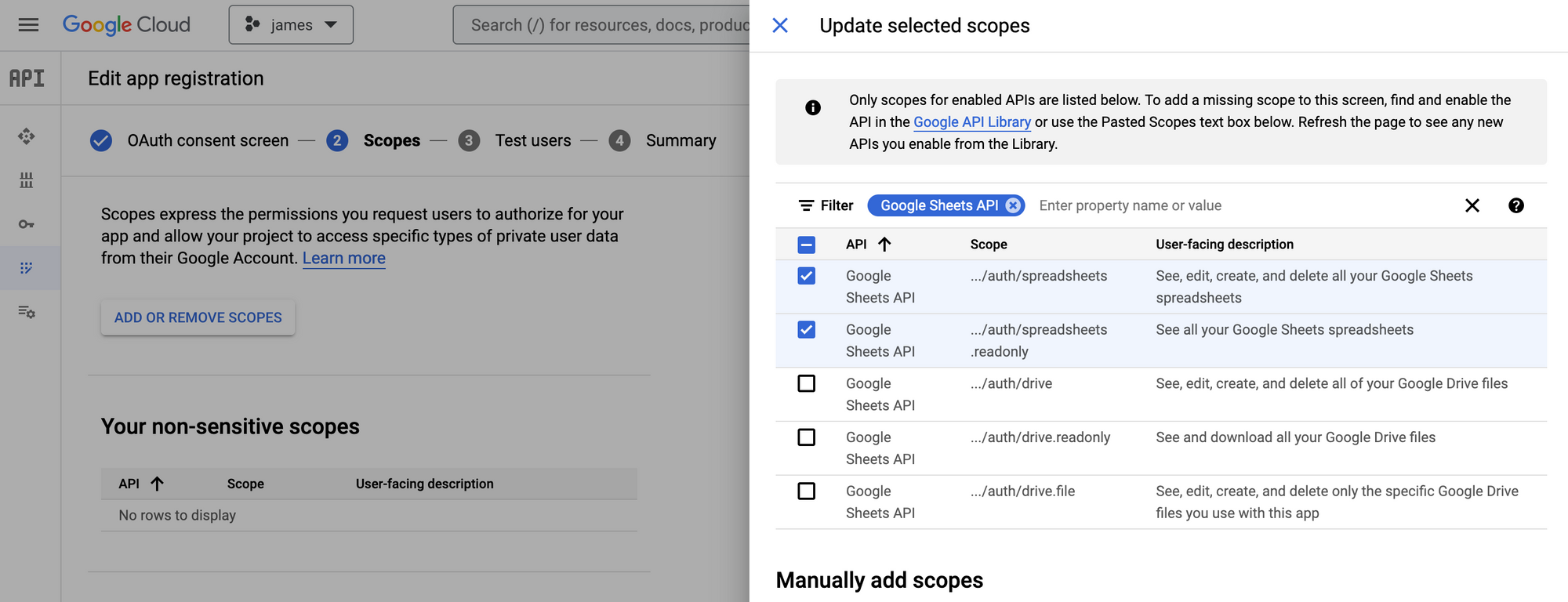The image size is (1568, 602).
Task: Click the info icon in the notice
Action: [813, 107]
